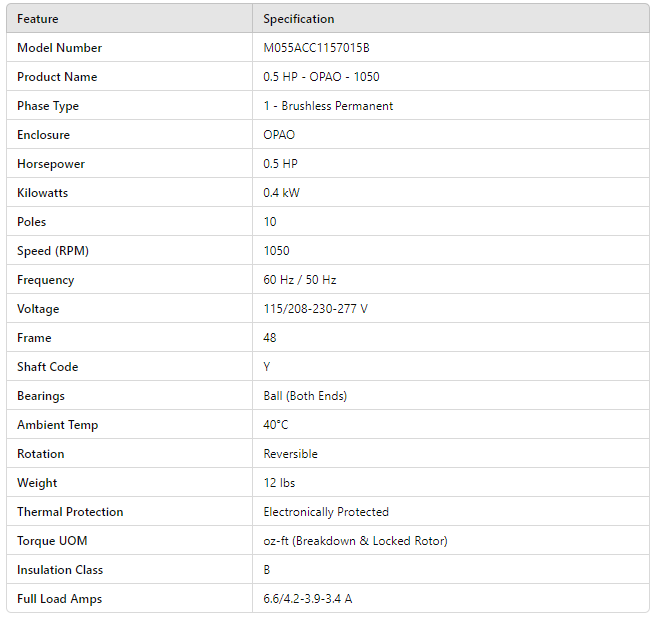Click the Phase Type label
This screenshot has width=659, height=621.
pos(48,106)
